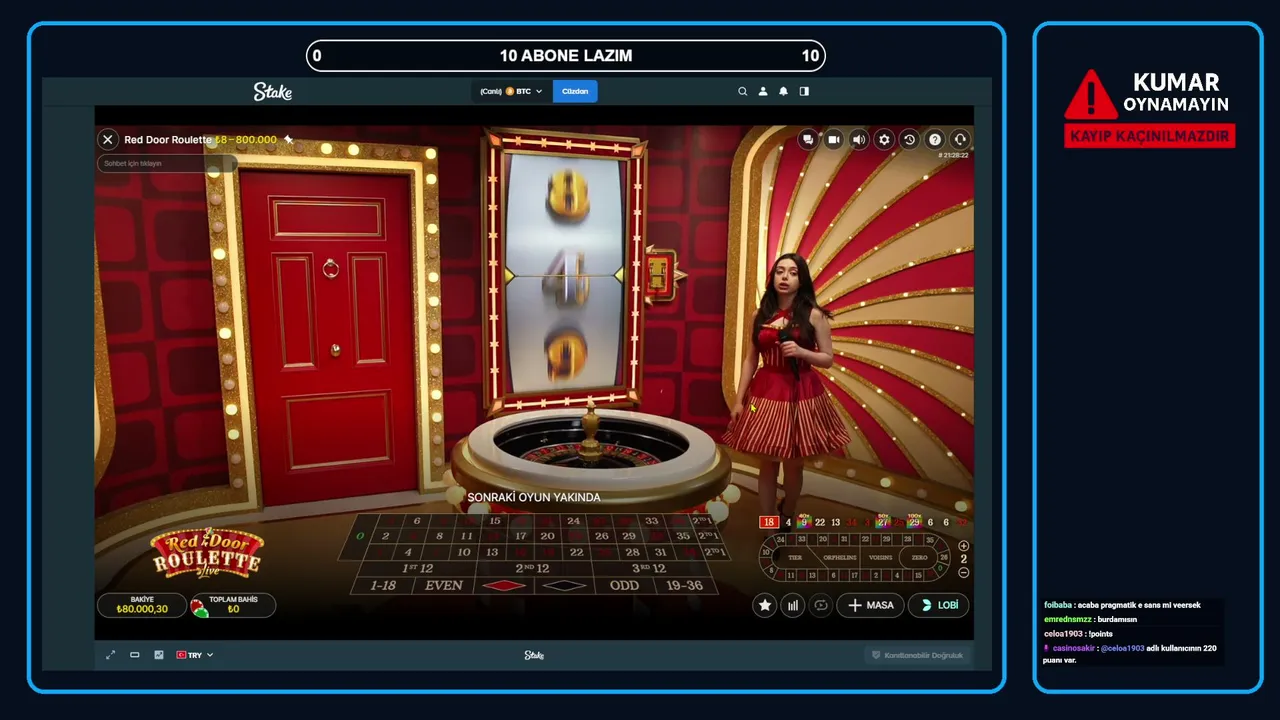Bet on number 24 on the table
This screenshot has width=1280, height=720.
point(573,521)
